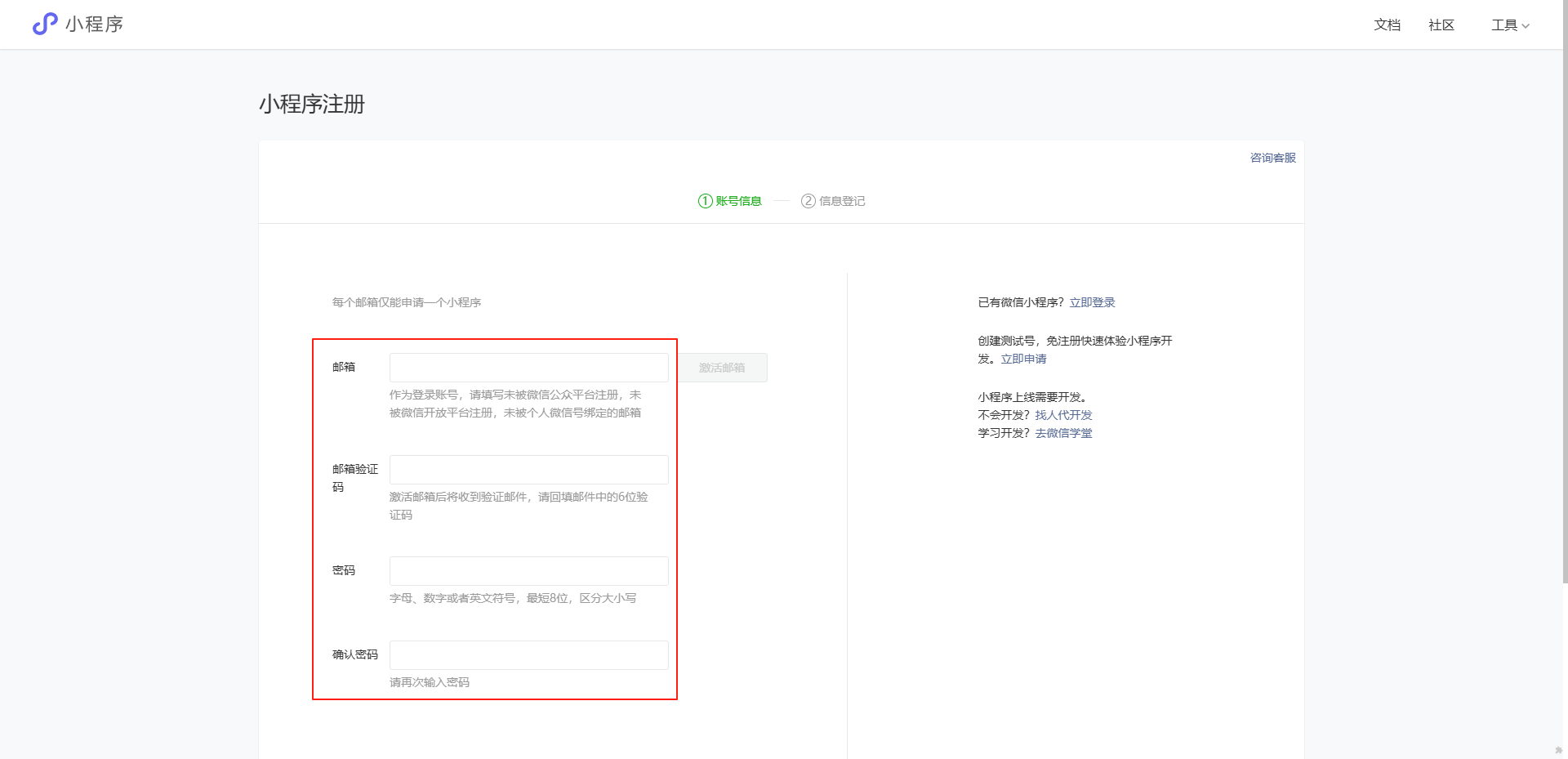
Task: Focus the 邮箱 input field
Action: click(x=529, y=368)
